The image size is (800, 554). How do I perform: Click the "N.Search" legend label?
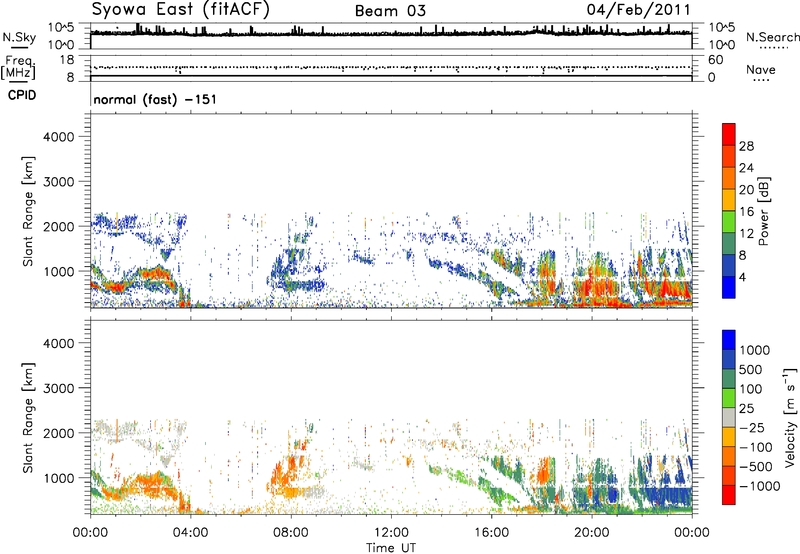(x=772, y=37)
